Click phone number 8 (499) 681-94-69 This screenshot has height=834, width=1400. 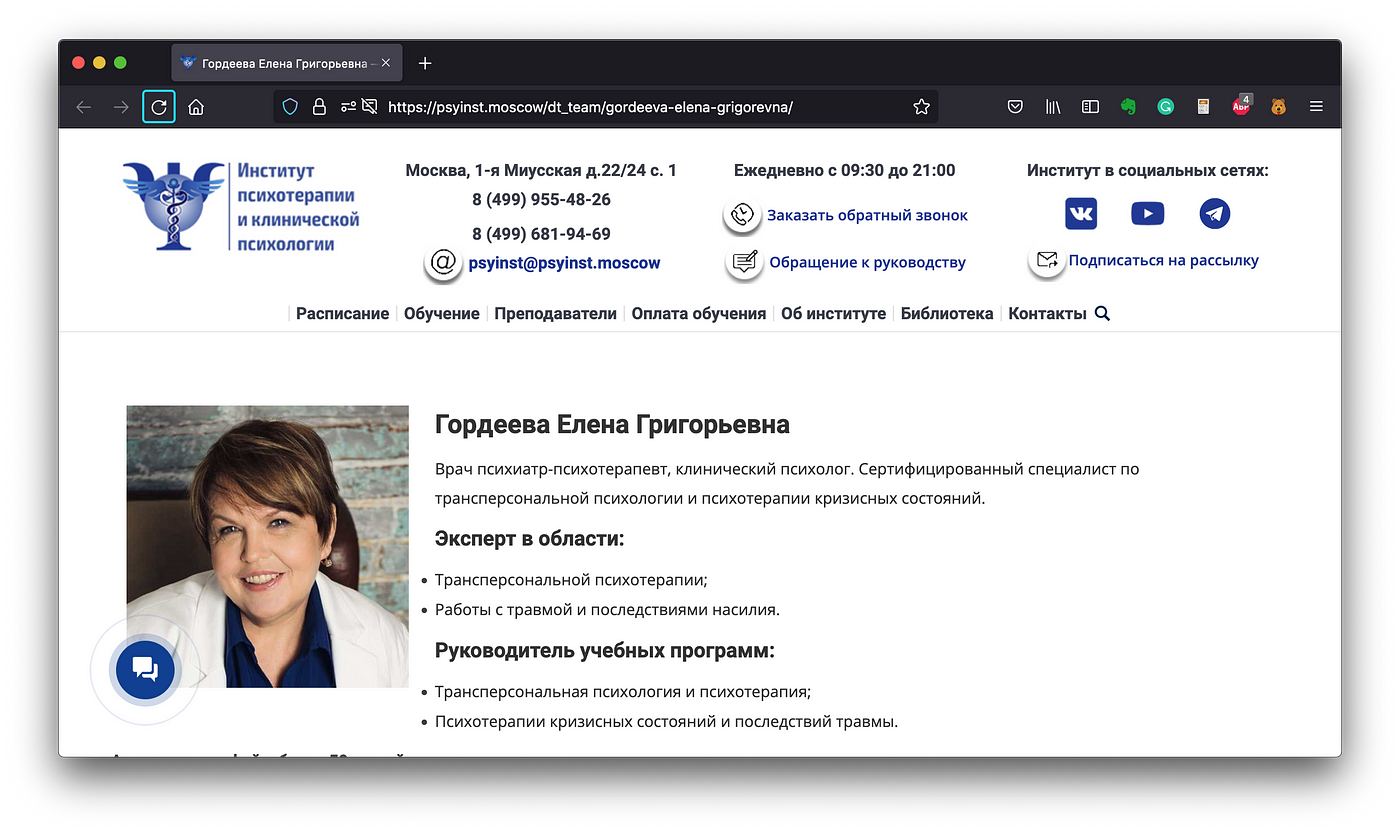coord(541,234)
